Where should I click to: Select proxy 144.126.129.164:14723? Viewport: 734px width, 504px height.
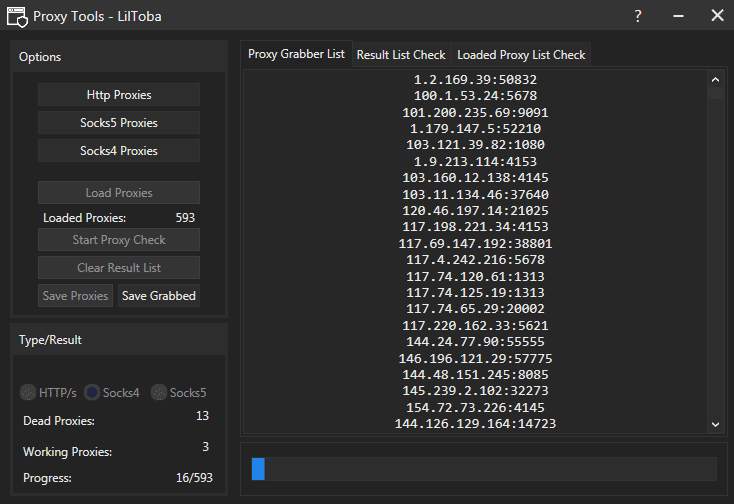[475, 424]
